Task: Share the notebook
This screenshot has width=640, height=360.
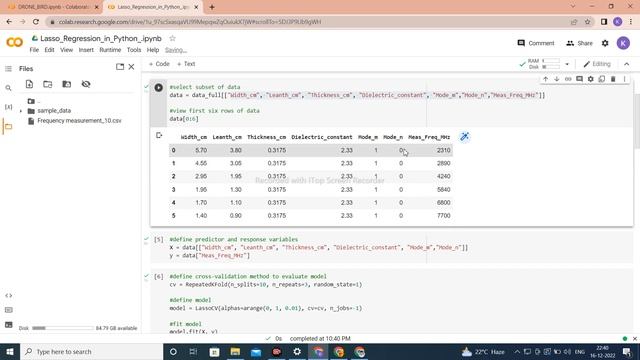Action: pyautogui.click(x=579, y=43)
